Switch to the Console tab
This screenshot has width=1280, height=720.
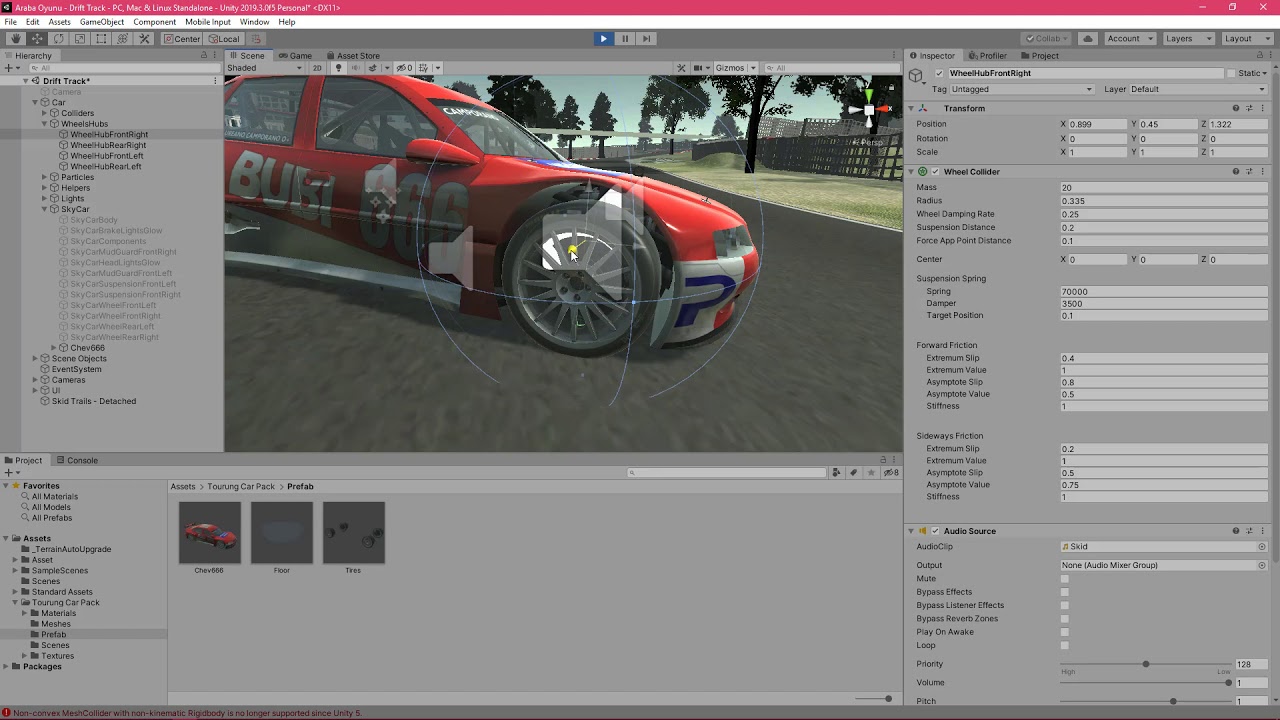[x=76, y=461]
